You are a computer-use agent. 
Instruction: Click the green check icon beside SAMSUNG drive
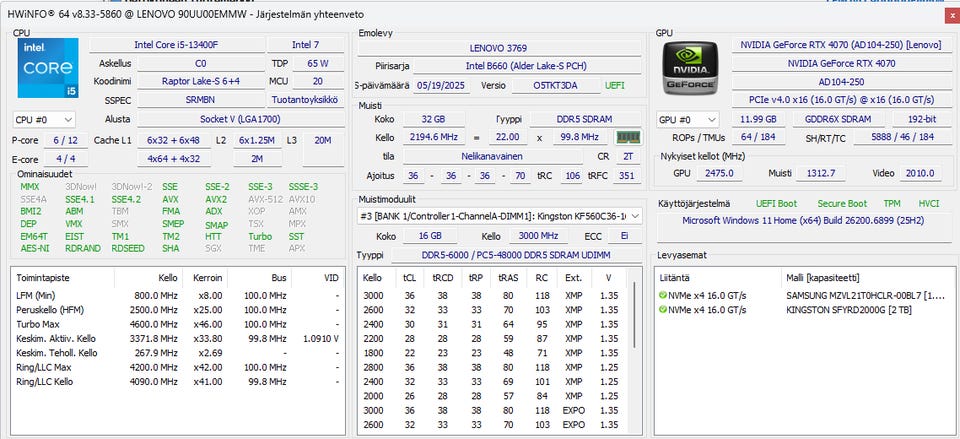662,295
